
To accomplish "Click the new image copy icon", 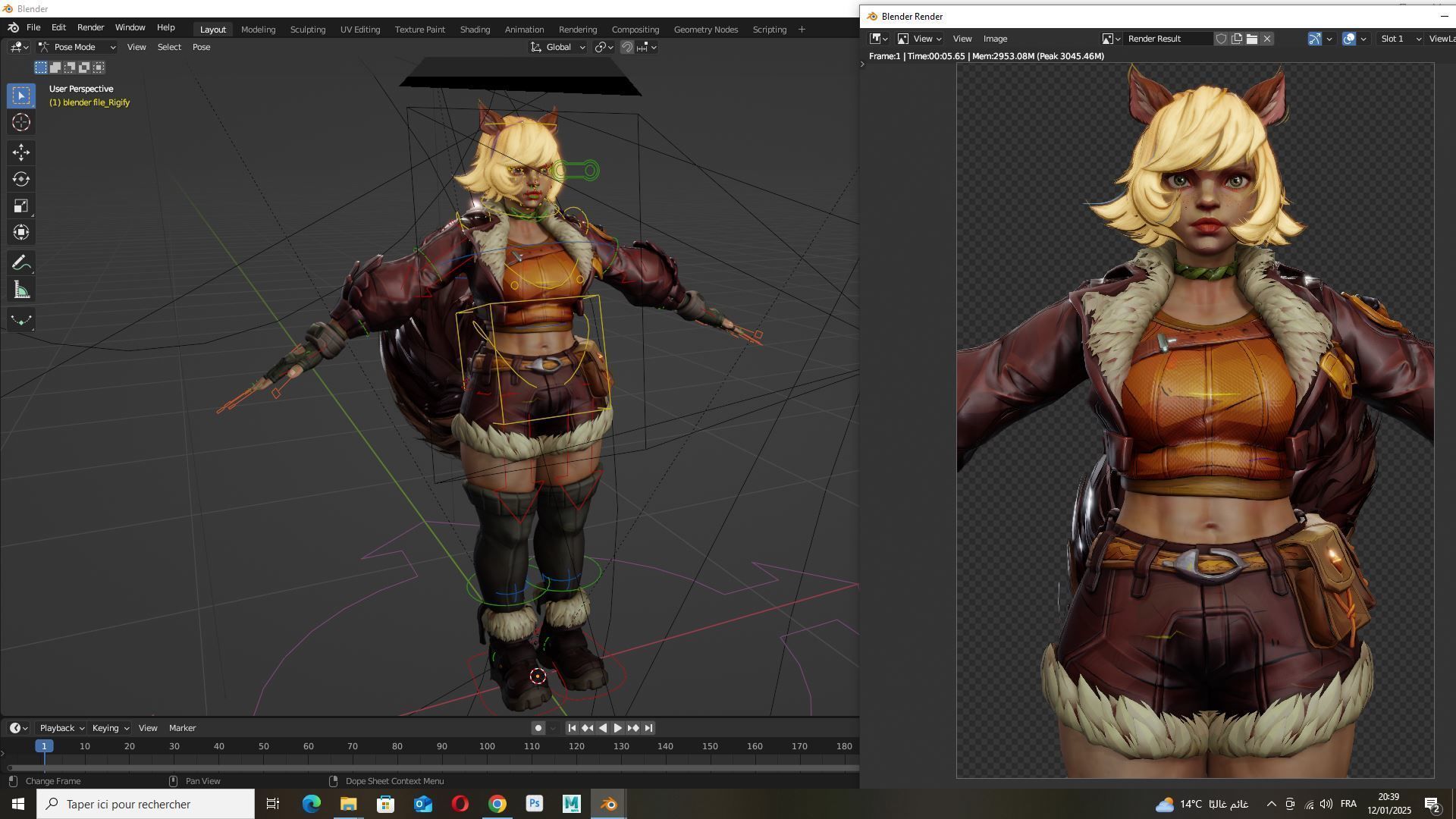I will [x=1237, y=39].
